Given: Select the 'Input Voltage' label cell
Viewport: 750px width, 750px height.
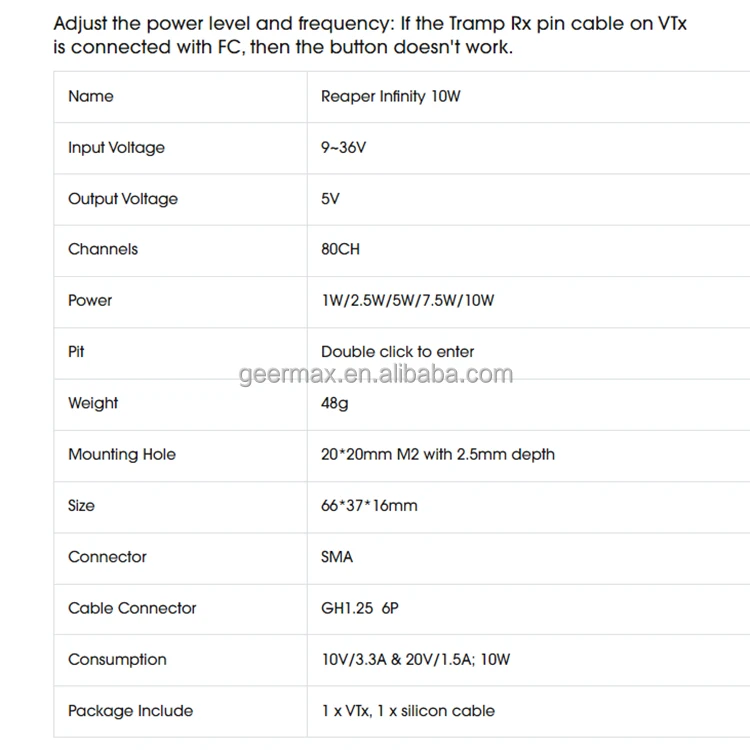Looking at the screenshot, I should tap(116, 148).
